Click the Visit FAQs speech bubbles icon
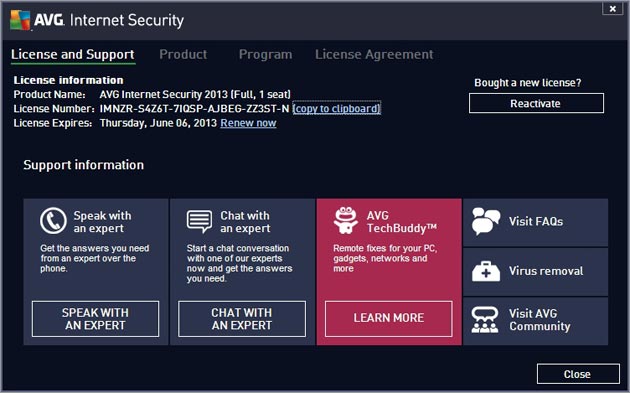 click(486, 221)
